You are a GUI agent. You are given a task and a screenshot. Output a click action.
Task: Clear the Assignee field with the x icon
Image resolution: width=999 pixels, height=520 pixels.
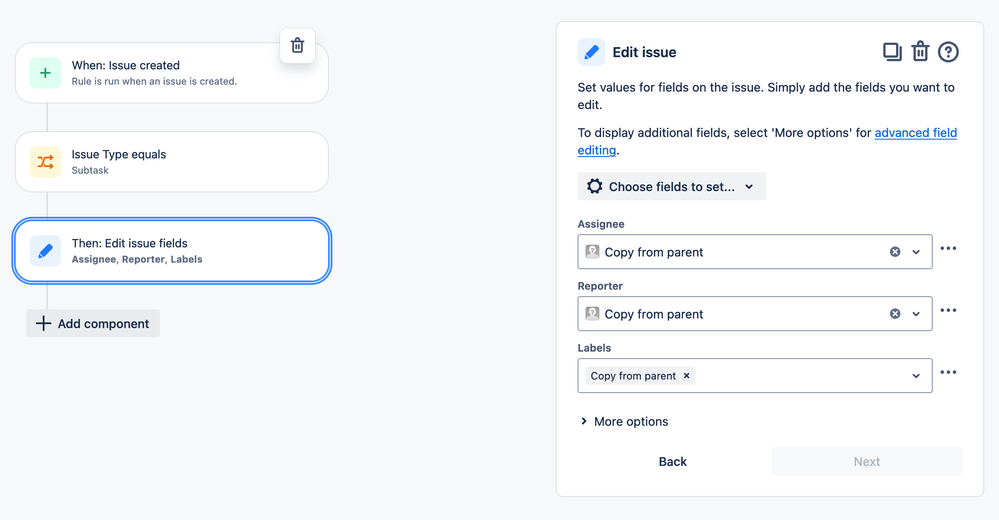click(x=895, y=252)
